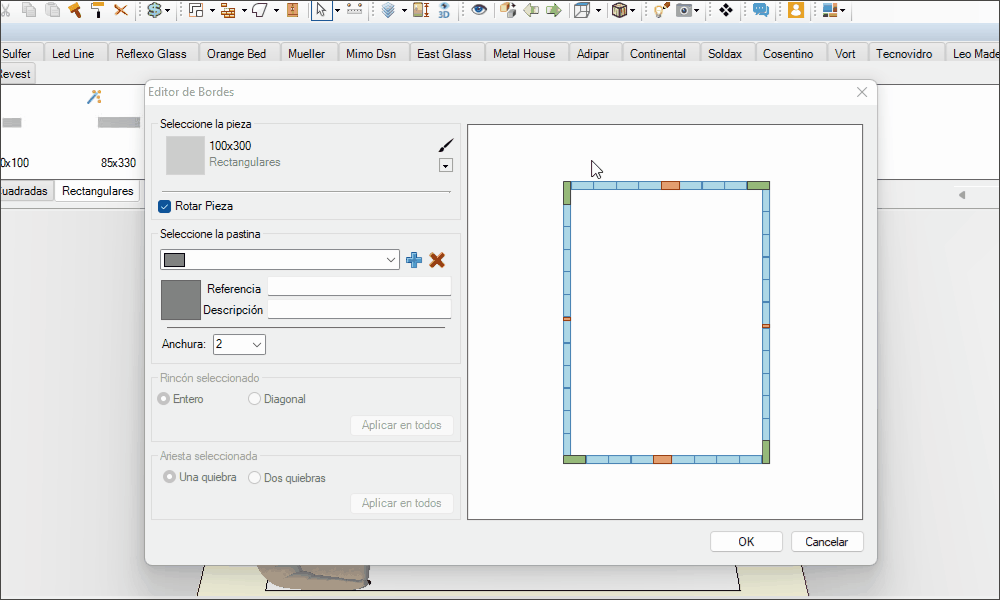Click the ruler measurement tool icon

(355, 10)
